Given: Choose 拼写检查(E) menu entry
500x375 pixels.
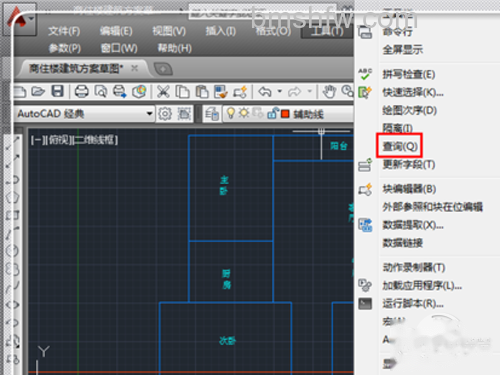Looking at the screenshot, I should pos(409,74).
